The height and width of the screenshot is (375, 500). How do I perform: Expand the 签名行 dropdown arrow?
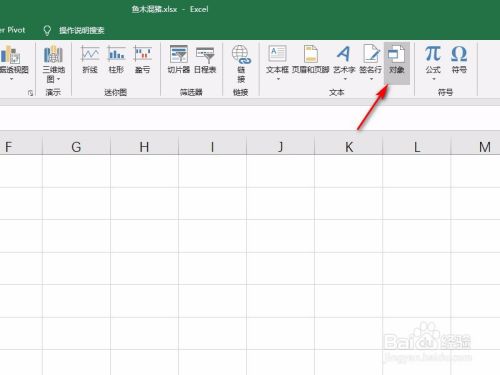coord(371,79)
